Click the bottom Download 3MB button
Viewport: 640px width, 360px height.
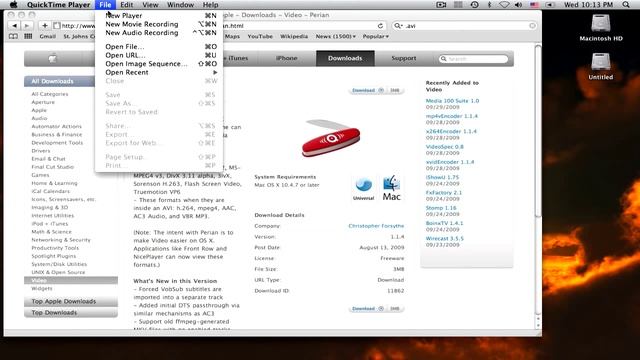[x=376, y=309]
